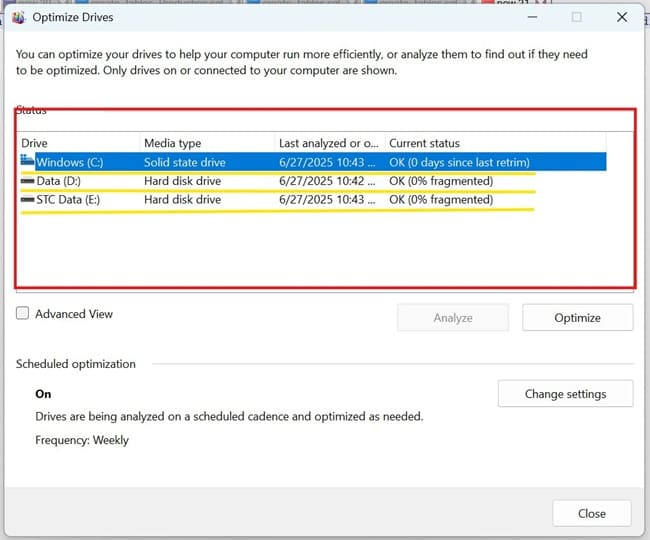Click the STC Data (E:) drive icon

tap(27, 199)
